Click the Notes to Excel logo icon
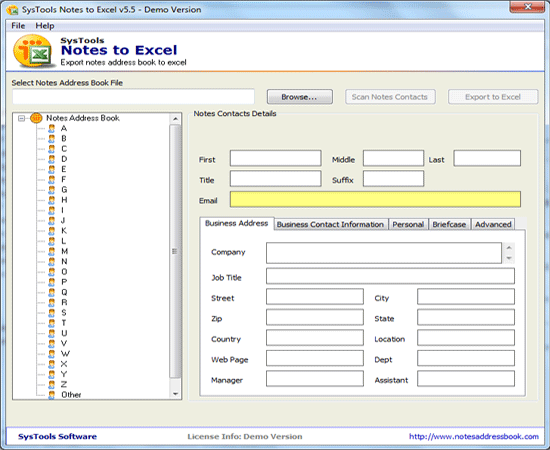This screenshot has height=450, width=550. click(34, 51)
